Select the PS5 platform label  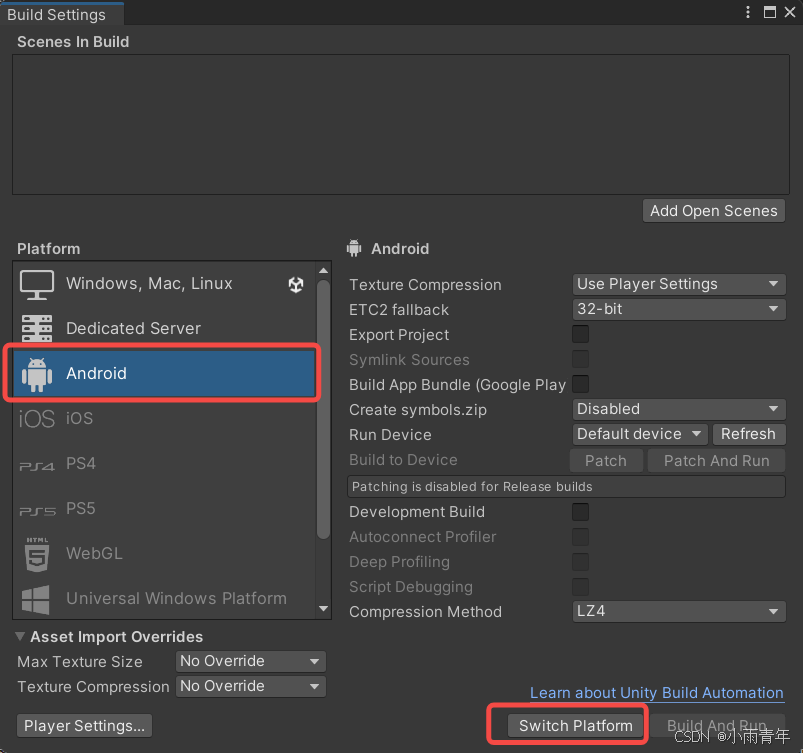[x=81, y=509]
